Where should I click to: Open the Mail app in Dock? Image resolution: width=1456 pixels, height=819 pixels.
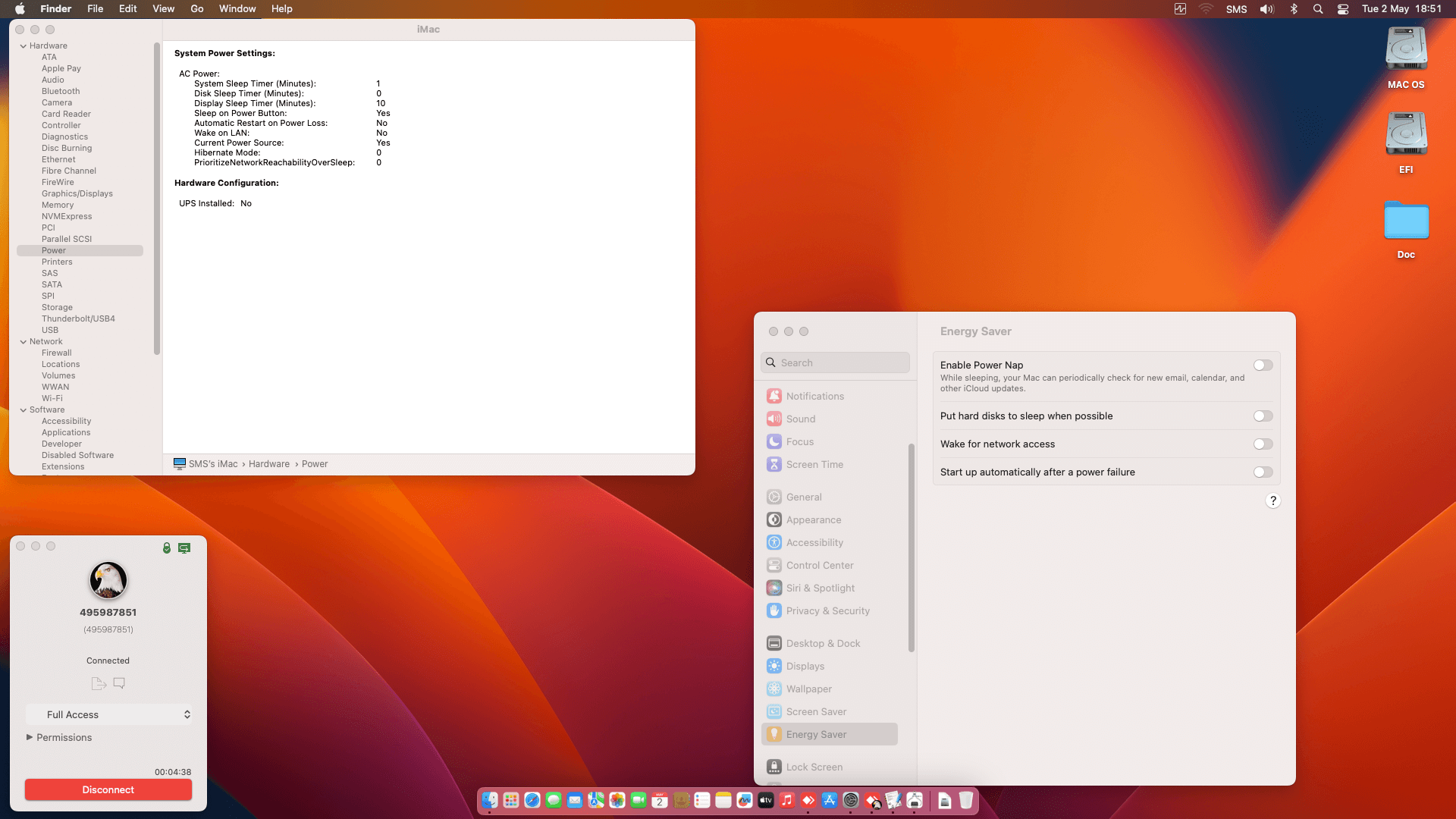pyautogui.click(x=575, y=800)
